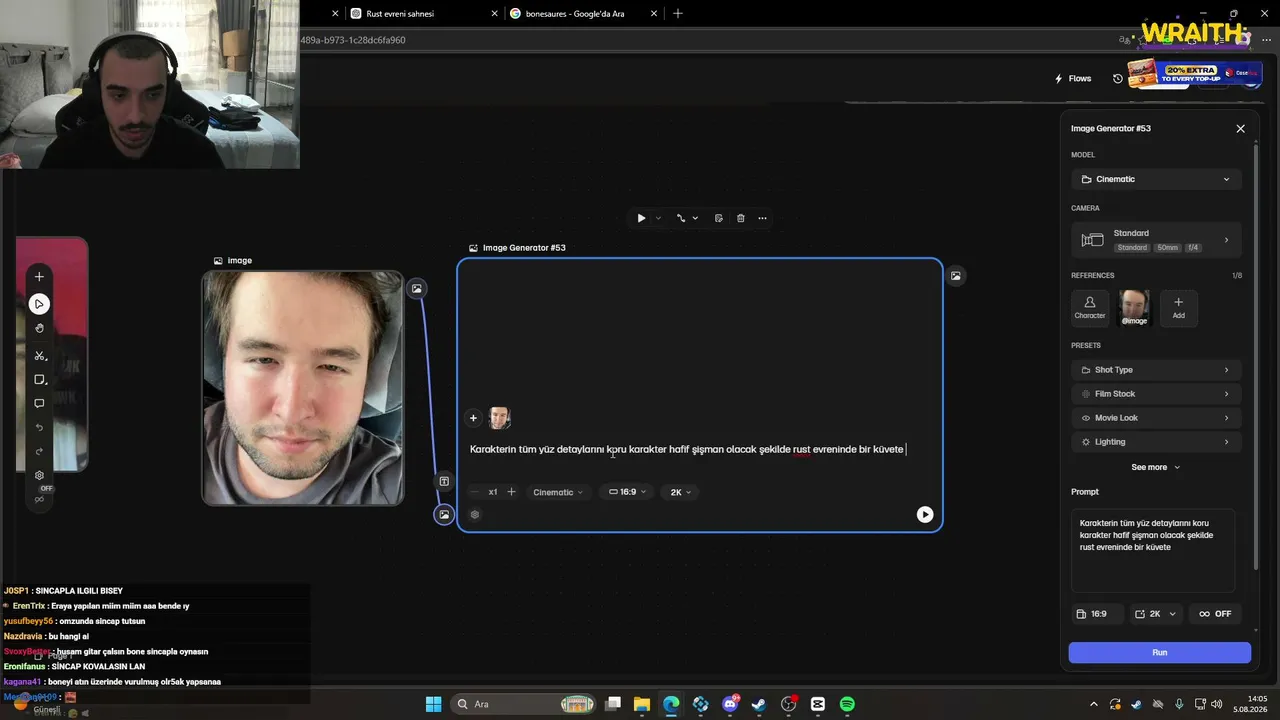This screenshot has height=720, width=1280.
Task: Click the output port of Image Generator #53
Action: 956,276
